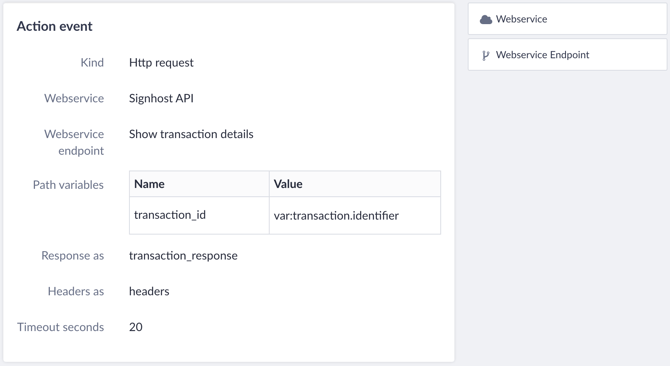Click the Path variables label
Screen dimensions: 670x366
pyautogui.click(x=68, y=185)
